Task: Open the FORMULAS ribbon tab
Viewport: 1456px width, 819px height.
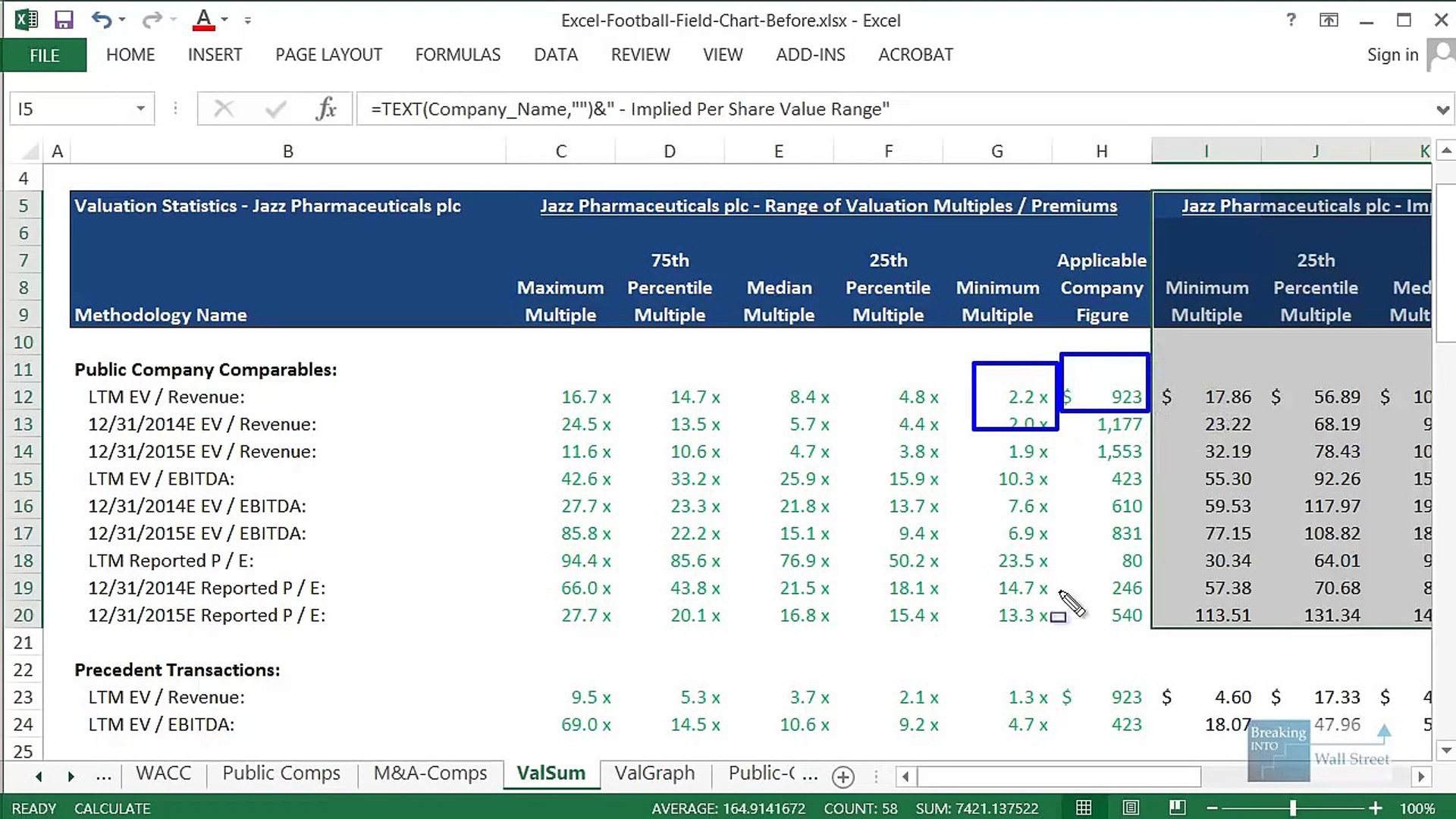Action: (457, 55)
